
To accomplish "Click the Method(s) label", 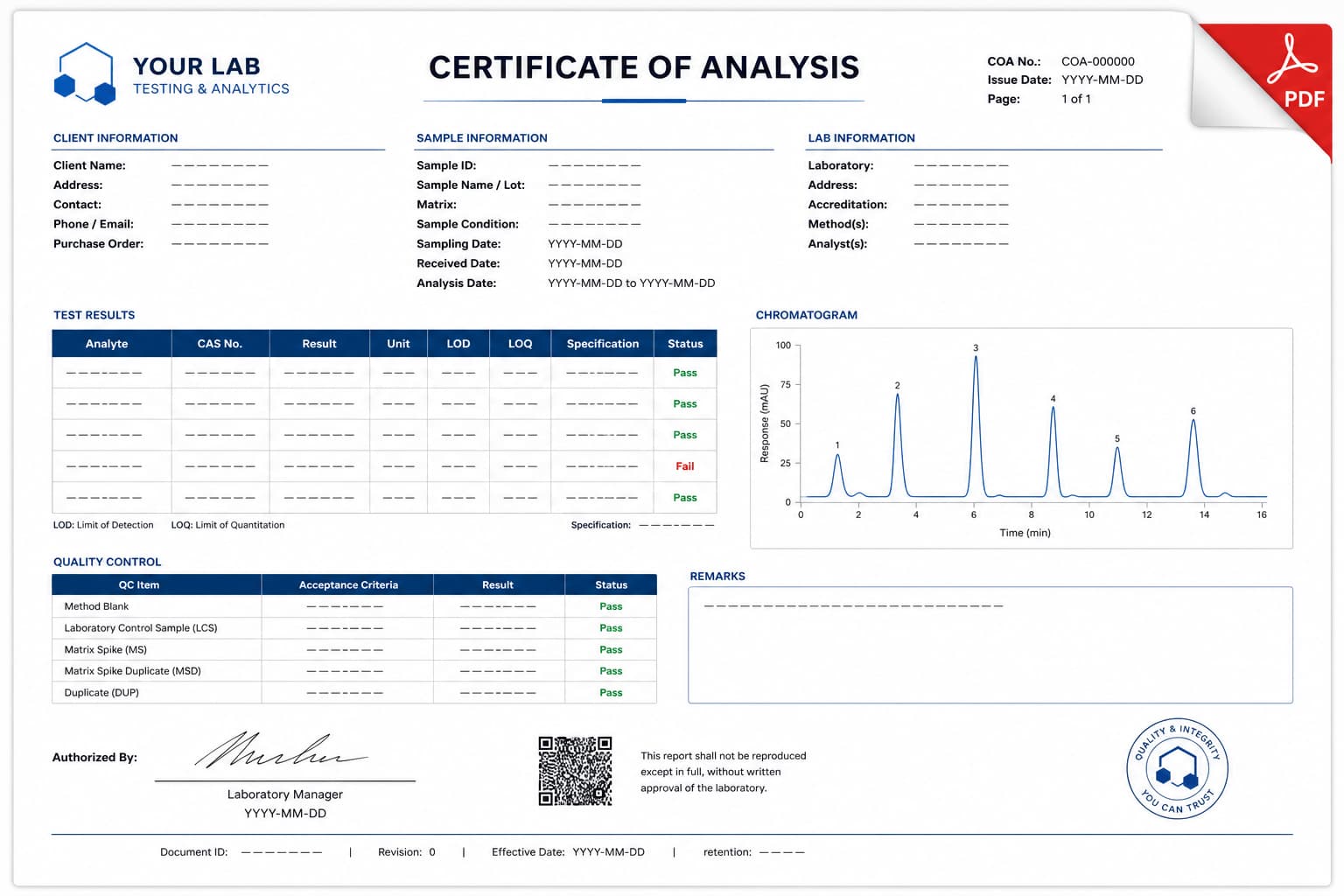I will coord(838,224).
